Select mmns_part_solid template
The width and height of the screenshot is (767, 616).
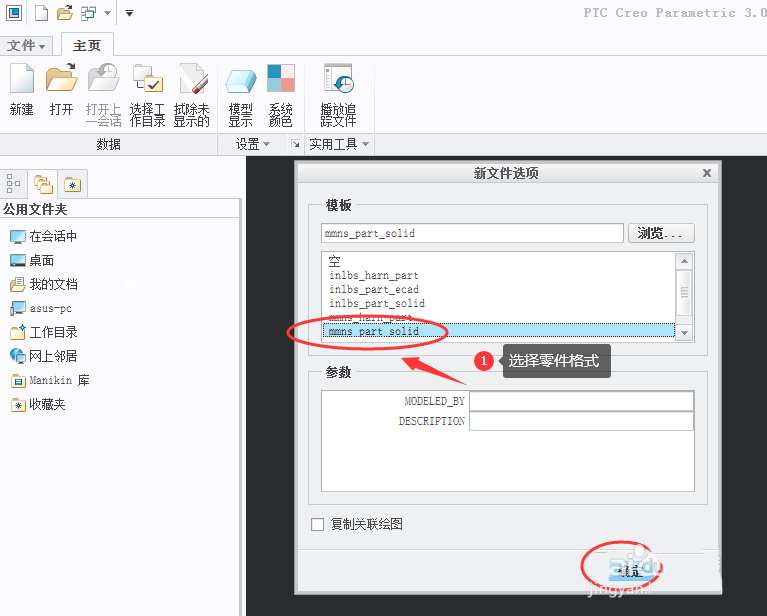click(498, 331)
